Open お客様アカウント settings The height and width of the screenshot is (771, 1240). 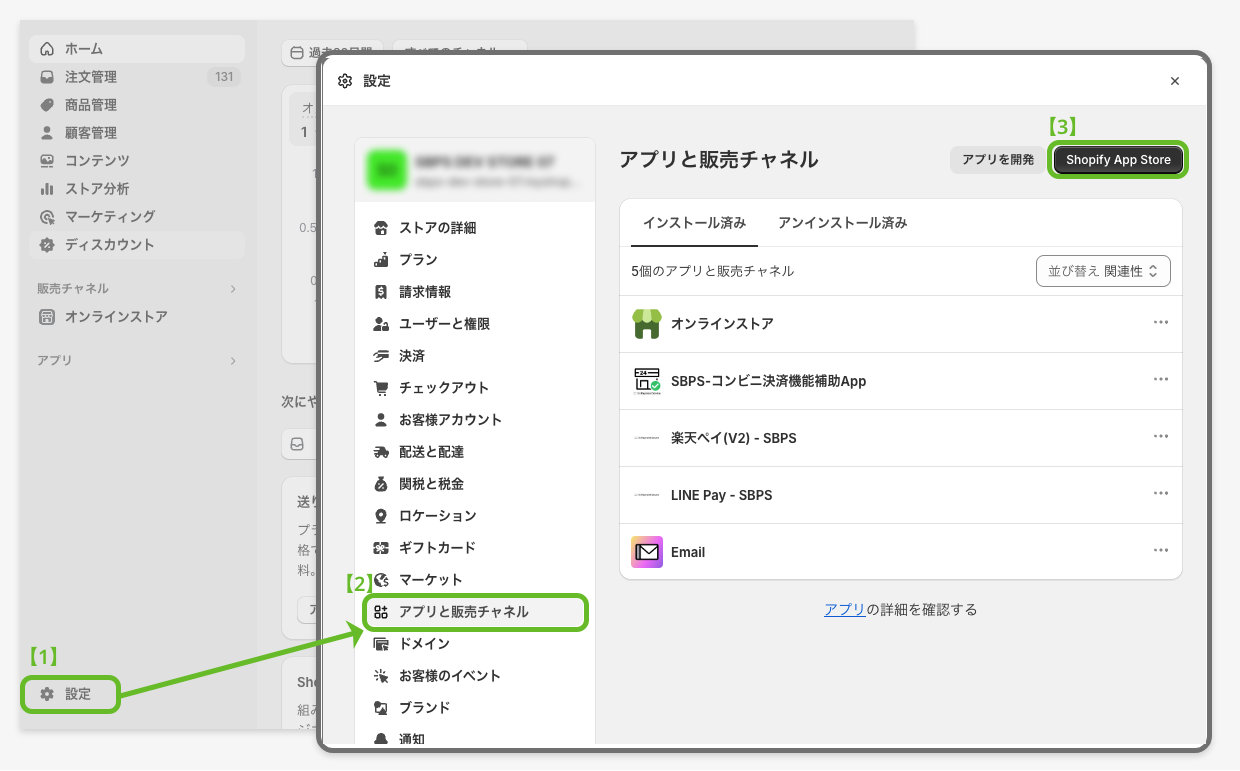(x=475, y=420)
